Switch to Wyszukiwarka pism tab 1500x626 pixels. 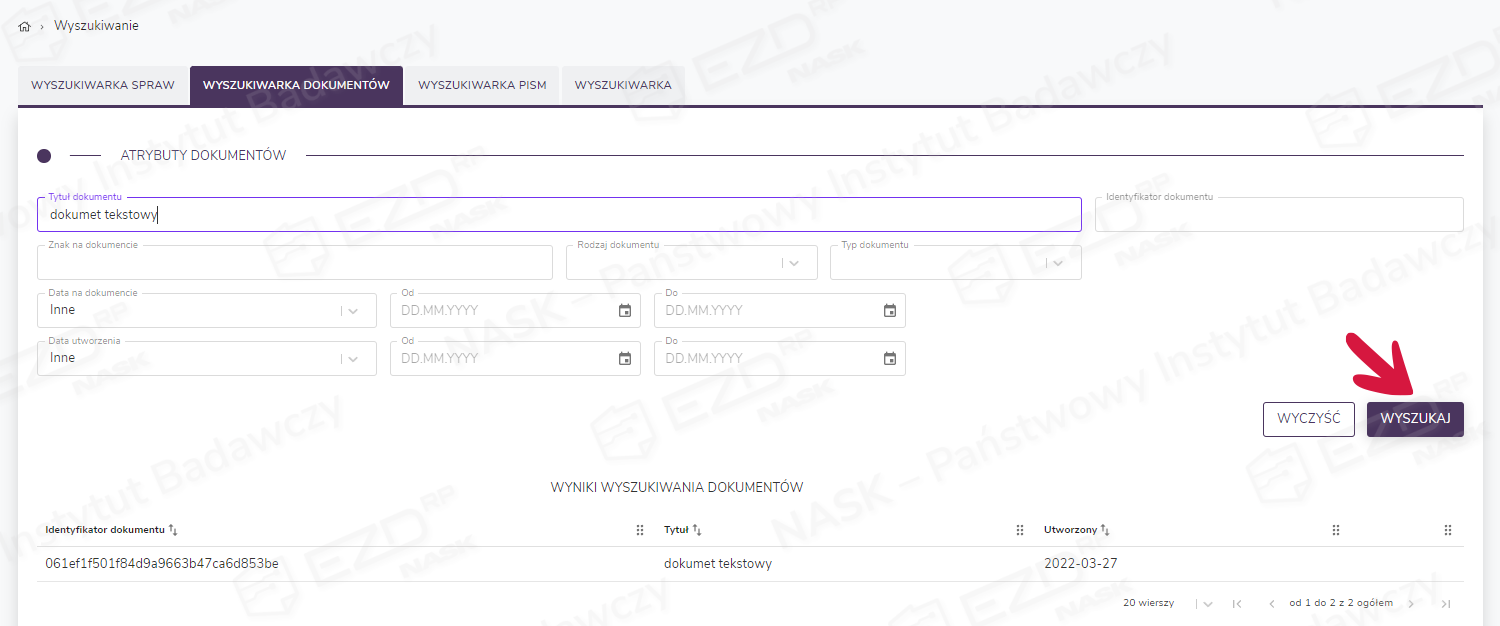(482, 86)
